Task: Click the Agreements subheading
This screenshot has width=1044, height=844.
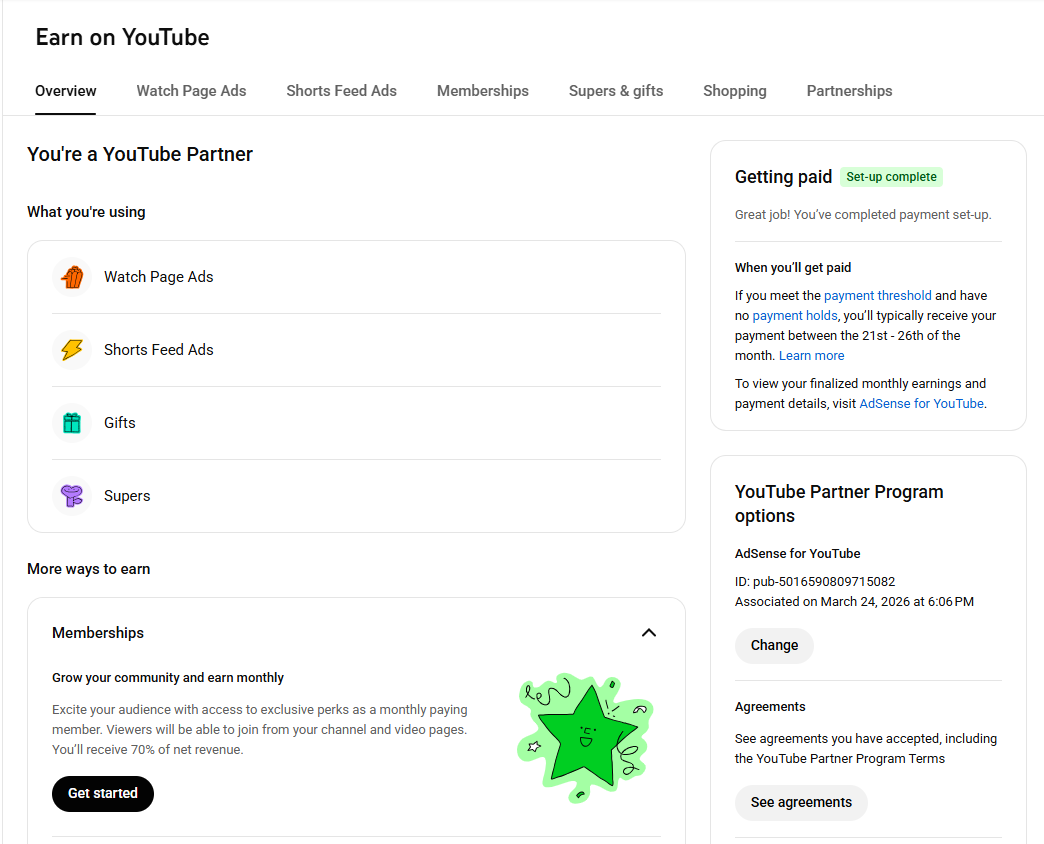Action: (x=770, y=707)
